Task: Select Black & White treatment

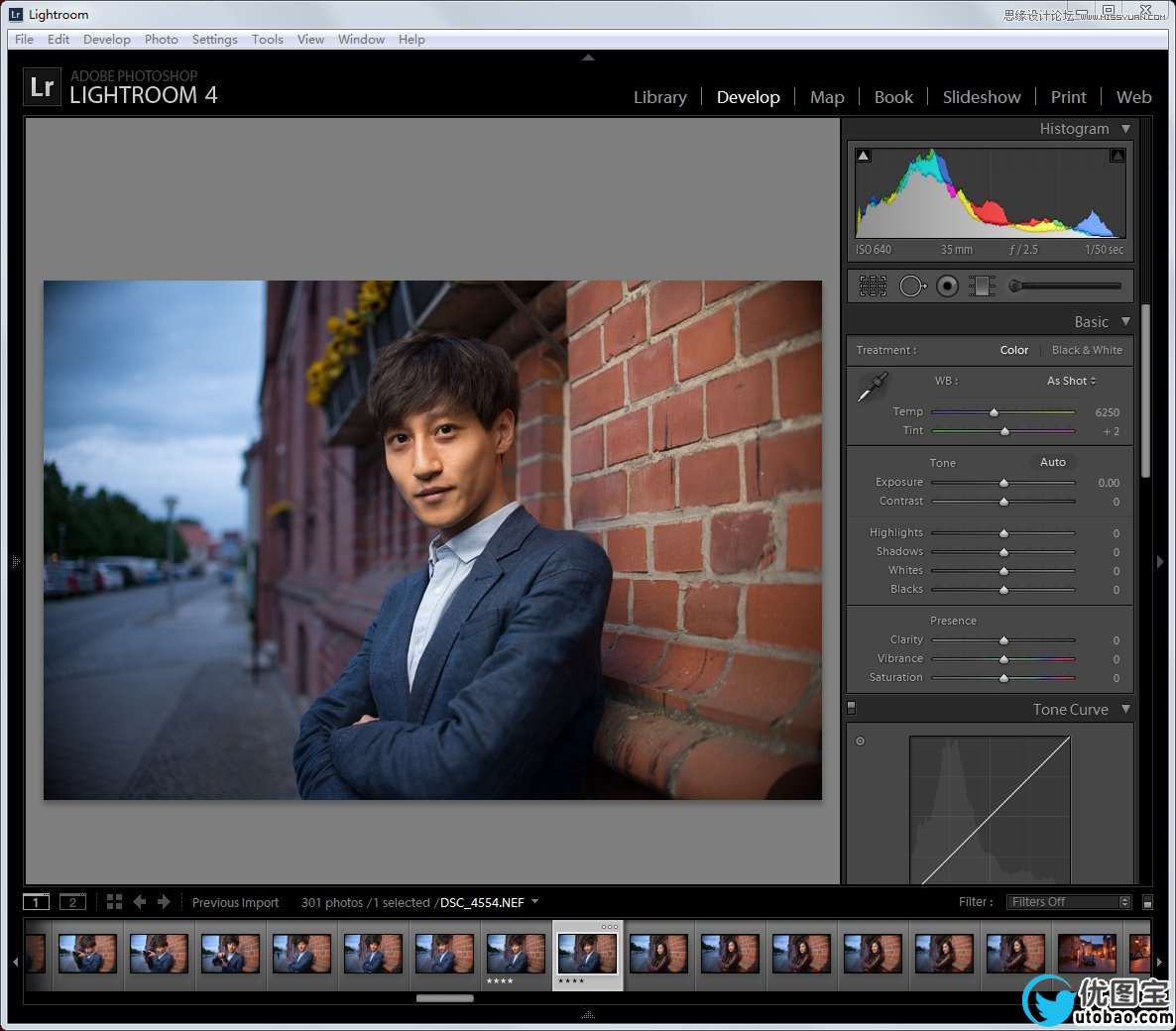Action: click(1087, 350)
